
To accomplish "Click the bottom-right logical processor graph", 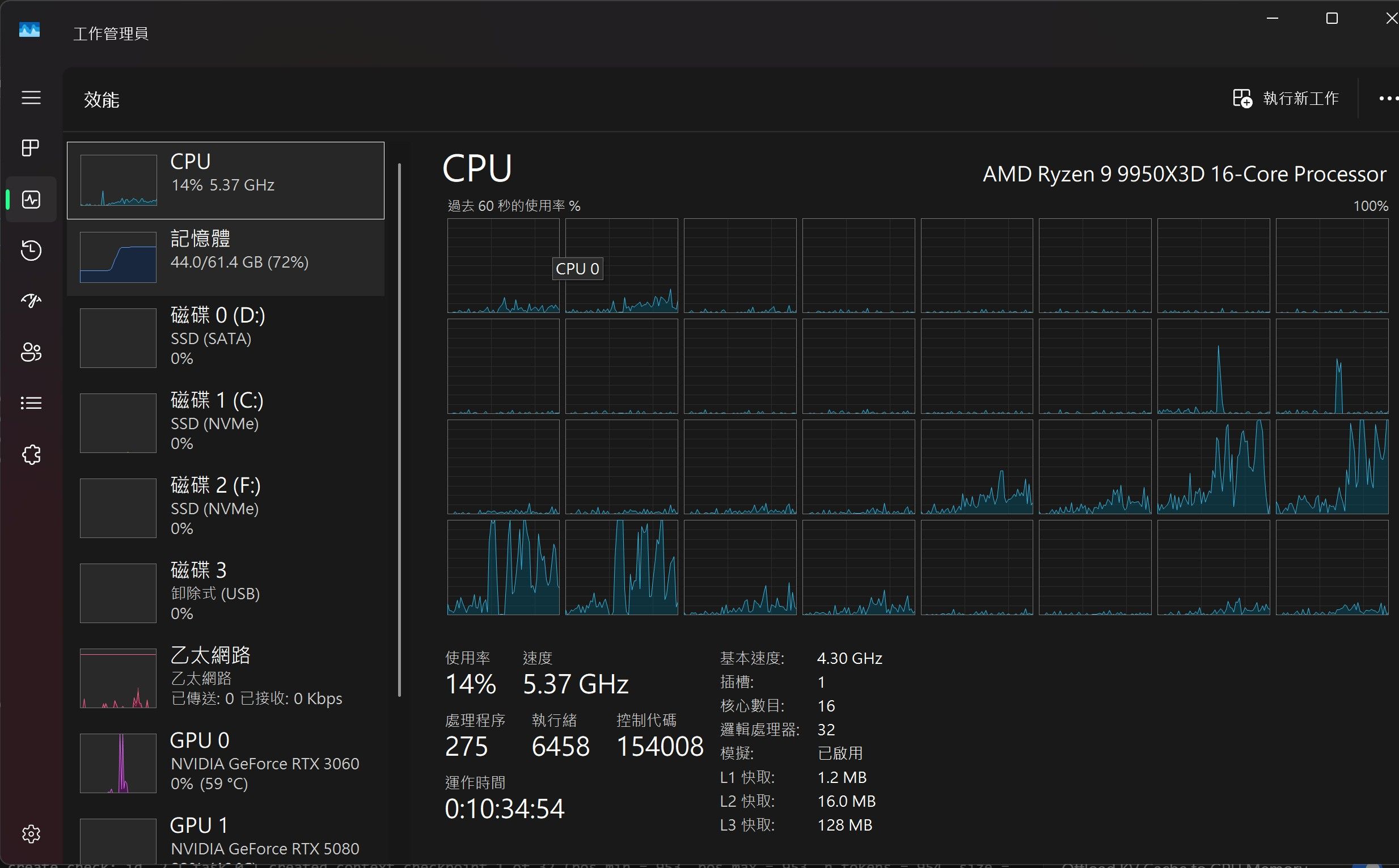I will click(1332, 567).
